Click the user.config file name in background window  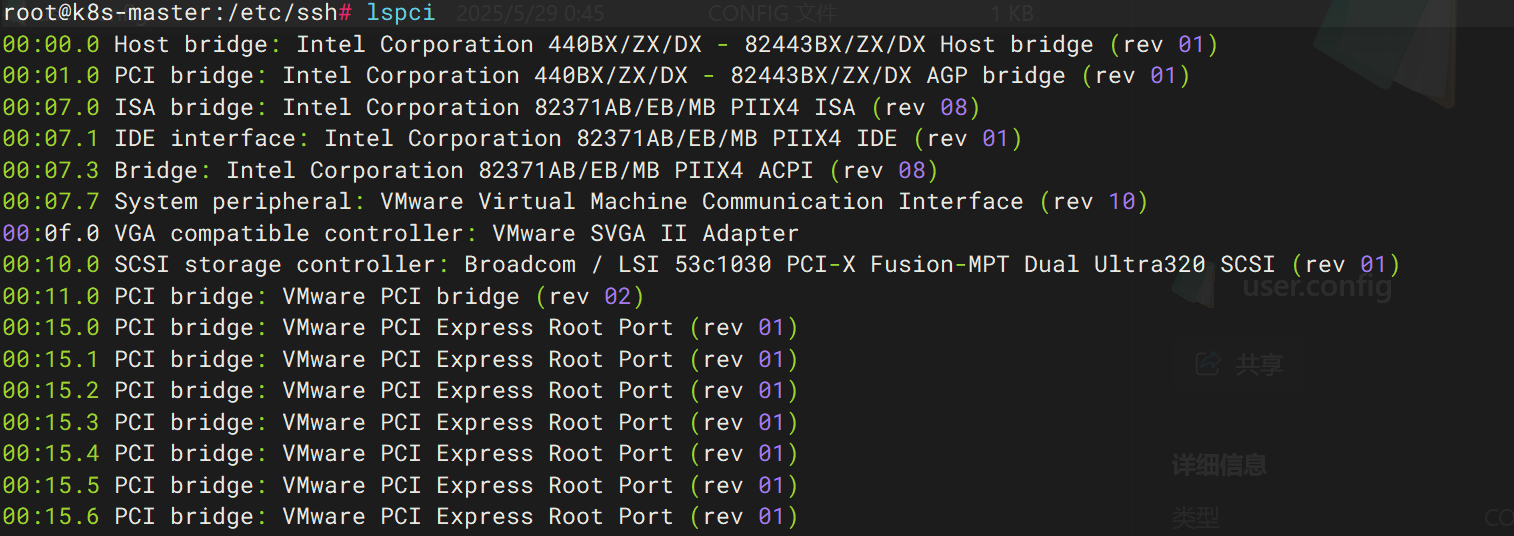click(1317, 288)
